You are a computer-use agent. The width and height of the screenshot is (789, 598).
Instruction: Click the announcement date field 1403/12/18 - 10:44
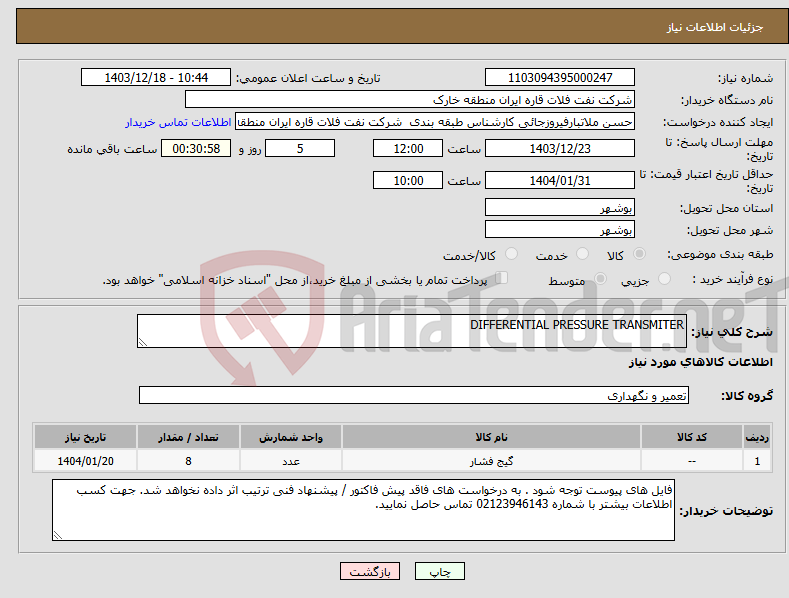156,78
